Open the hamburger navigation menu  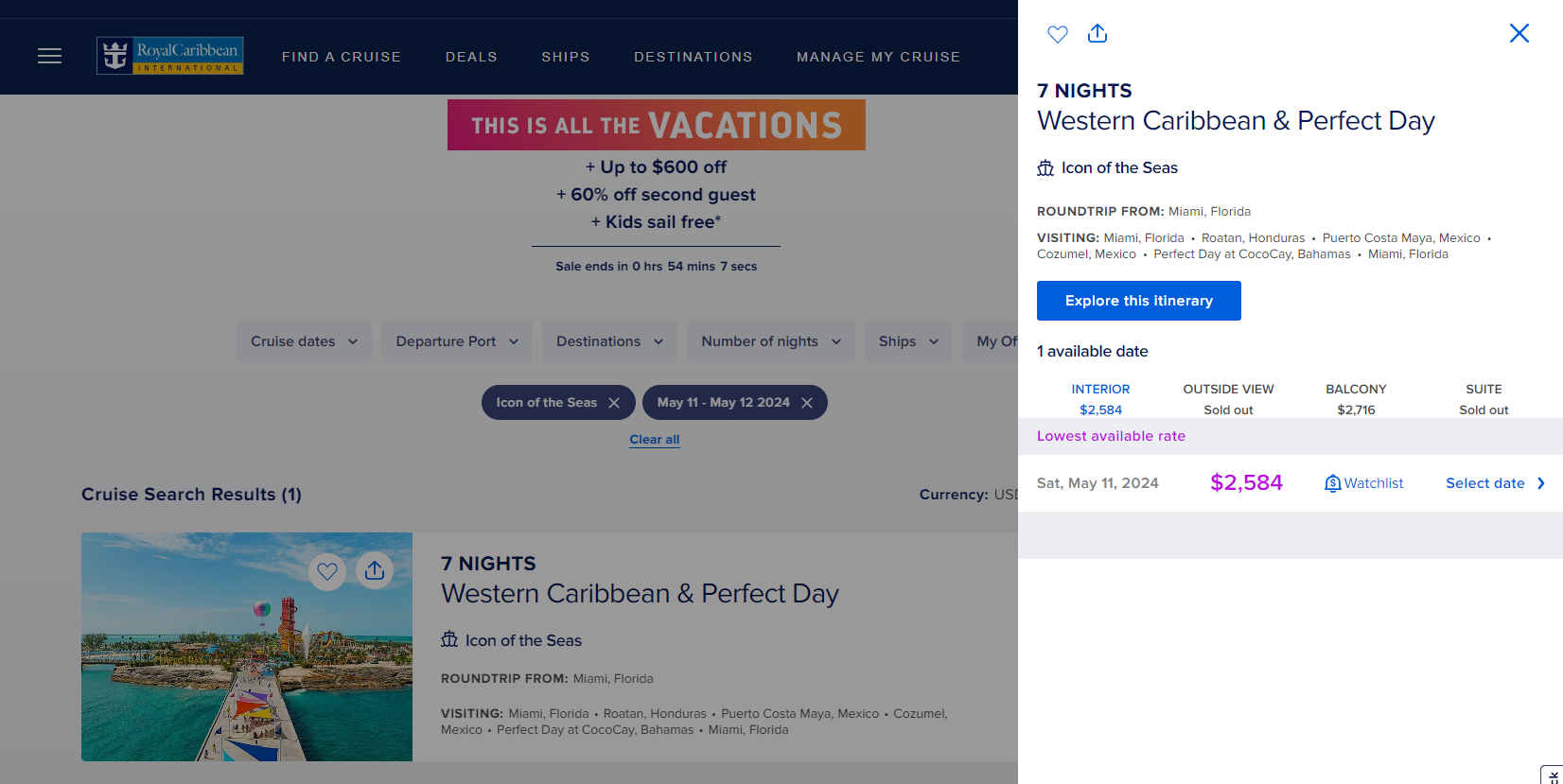coord(49,56)
